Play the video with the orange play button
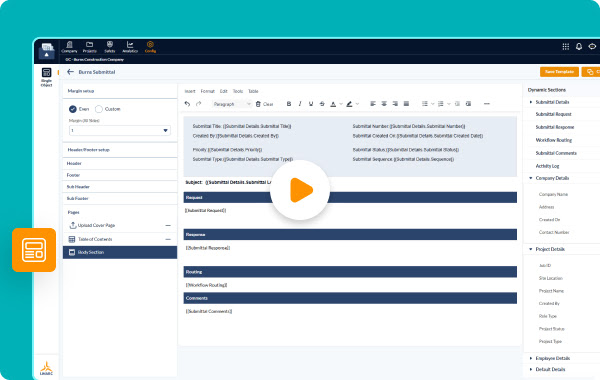The height and width of the screenshot is (380, 600). 300,190
